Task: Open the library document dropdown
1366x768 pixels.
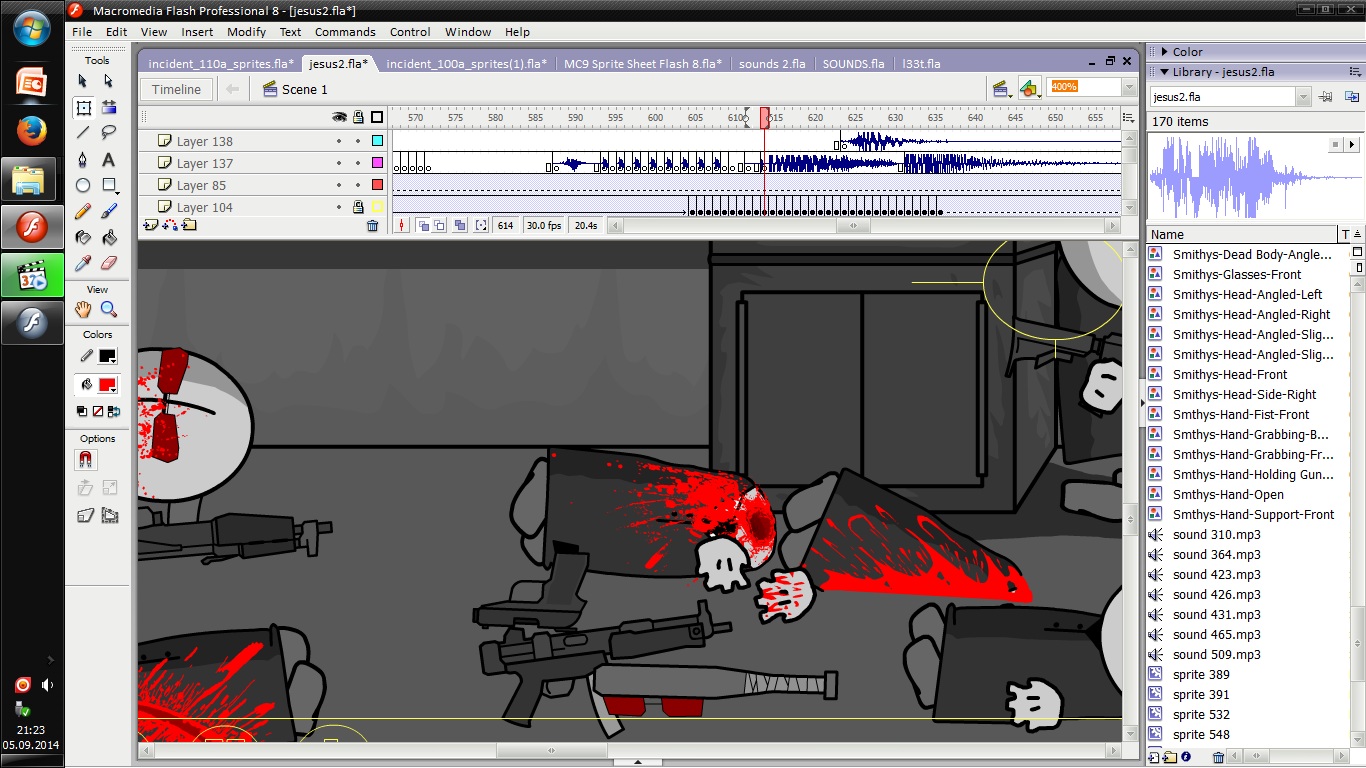Action: click(1303, 97)
